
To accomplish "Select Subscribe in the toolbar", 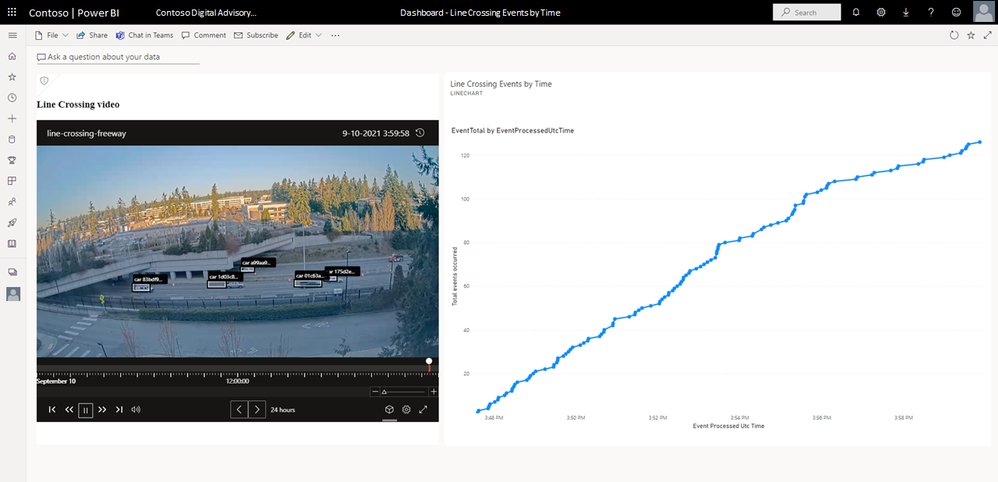I will [256, 36].
